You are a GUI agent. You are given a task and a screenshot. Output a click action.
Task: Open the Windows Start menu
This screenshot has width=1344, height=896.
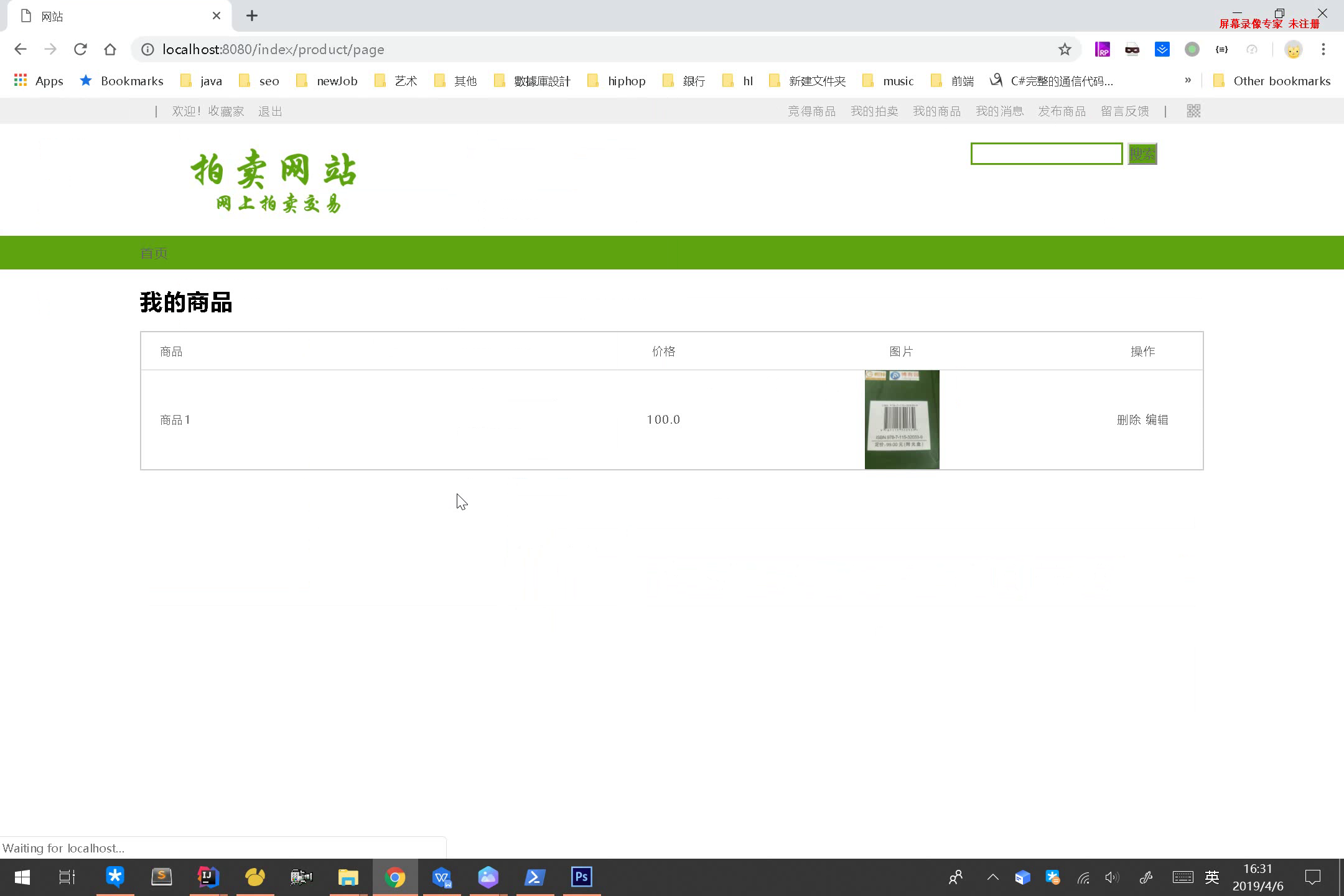click(22, 877)
